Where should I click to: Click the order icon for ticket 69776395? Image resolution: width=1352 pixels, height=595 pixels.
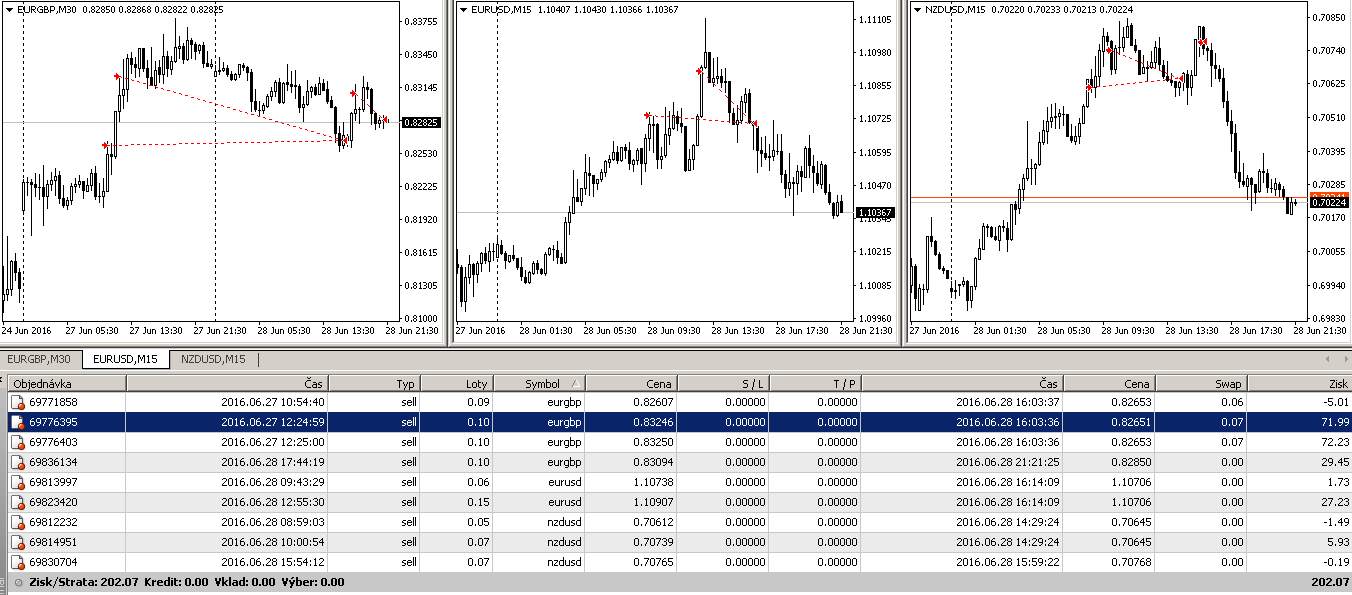[x=17, y=422]
